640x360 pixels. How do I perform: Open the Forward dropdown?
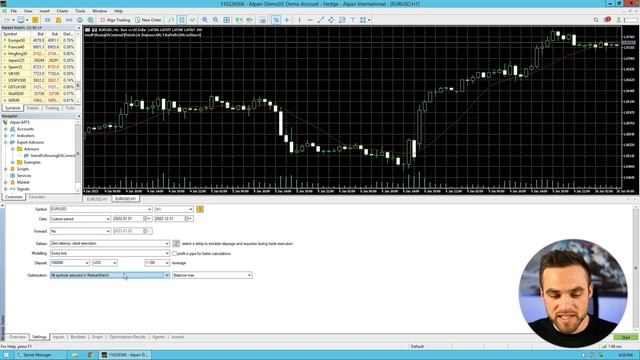pos(108,231)
